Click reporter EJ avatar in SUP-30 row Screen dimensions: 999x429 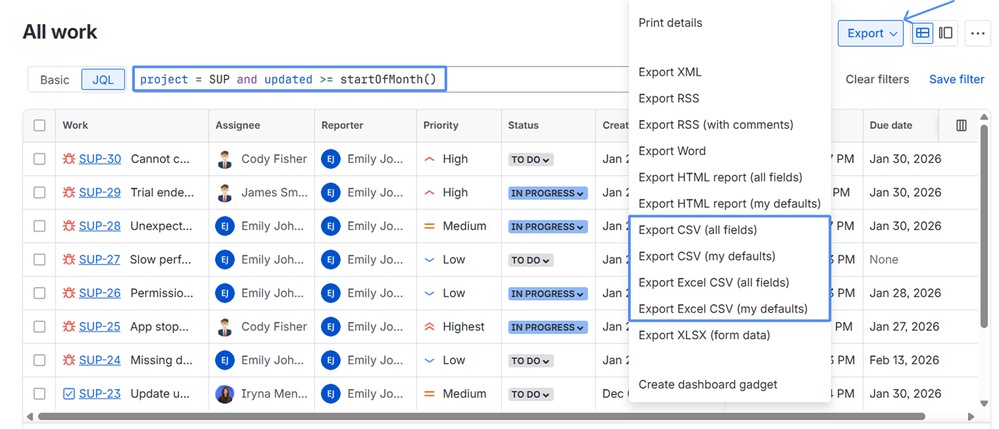coord(331,159)
